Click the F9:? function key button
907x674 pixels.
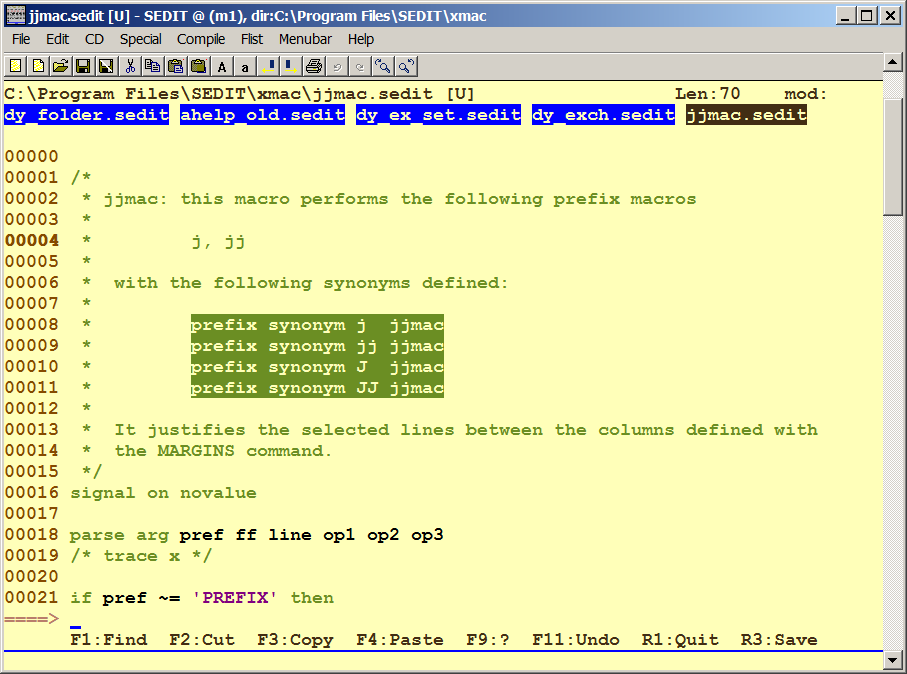click(488, 640)
